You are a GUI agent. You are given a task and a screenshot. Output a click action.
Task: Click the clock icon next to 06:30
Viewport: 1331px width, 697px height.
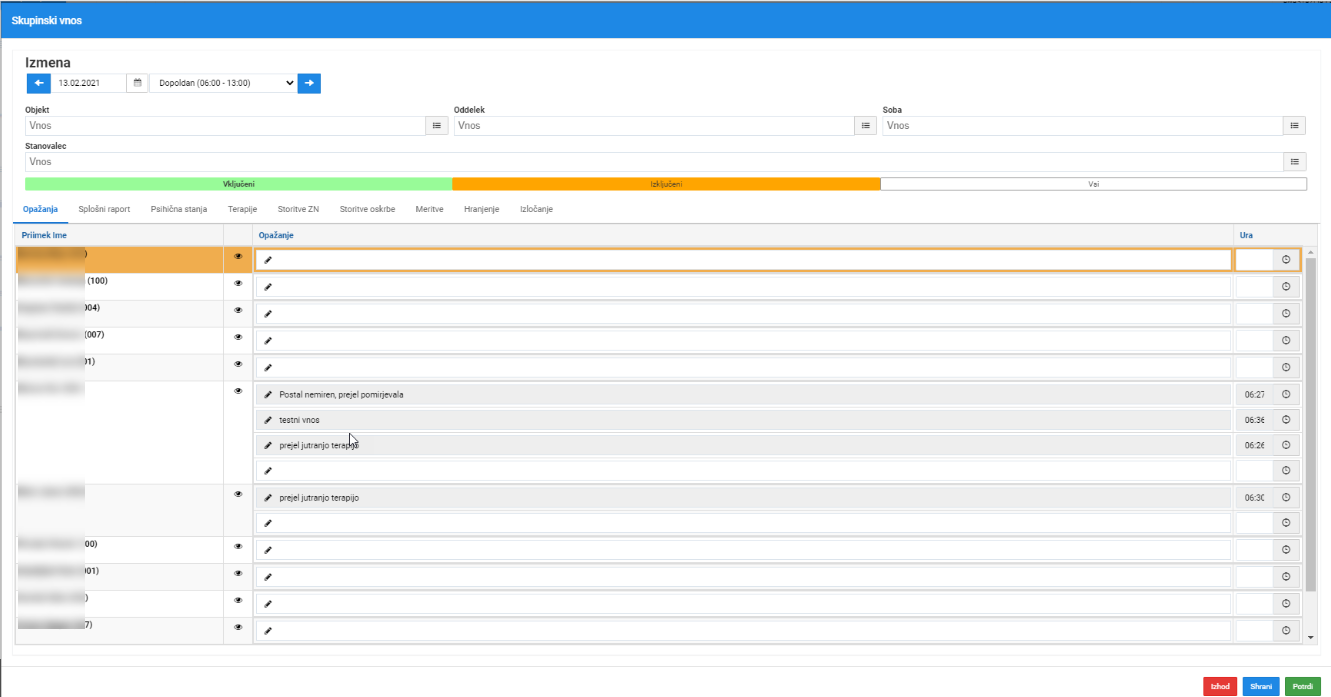(1286, 497)
